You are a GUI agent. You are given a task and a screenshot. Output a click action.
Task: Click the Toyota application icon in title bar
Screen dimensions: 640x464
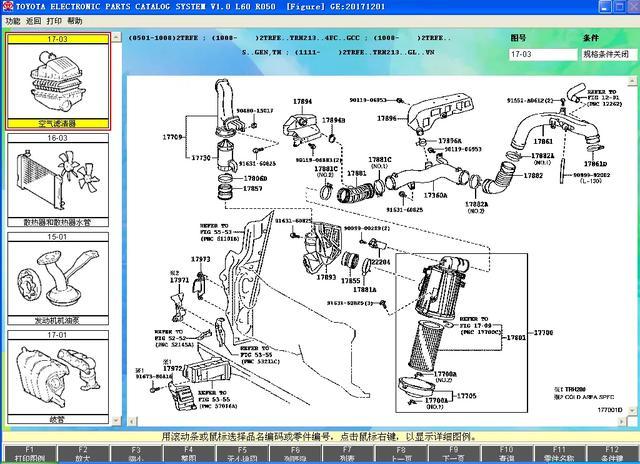coord(8,6)
